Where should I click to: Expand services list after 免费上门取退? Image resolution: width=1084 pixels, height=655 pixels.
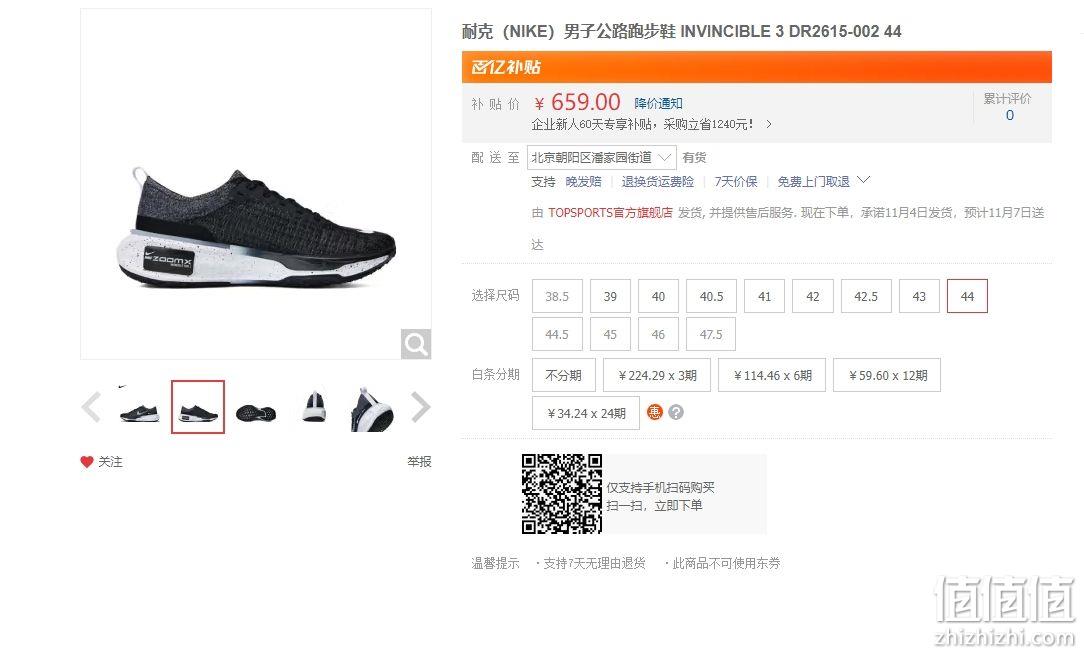point(863,181)
